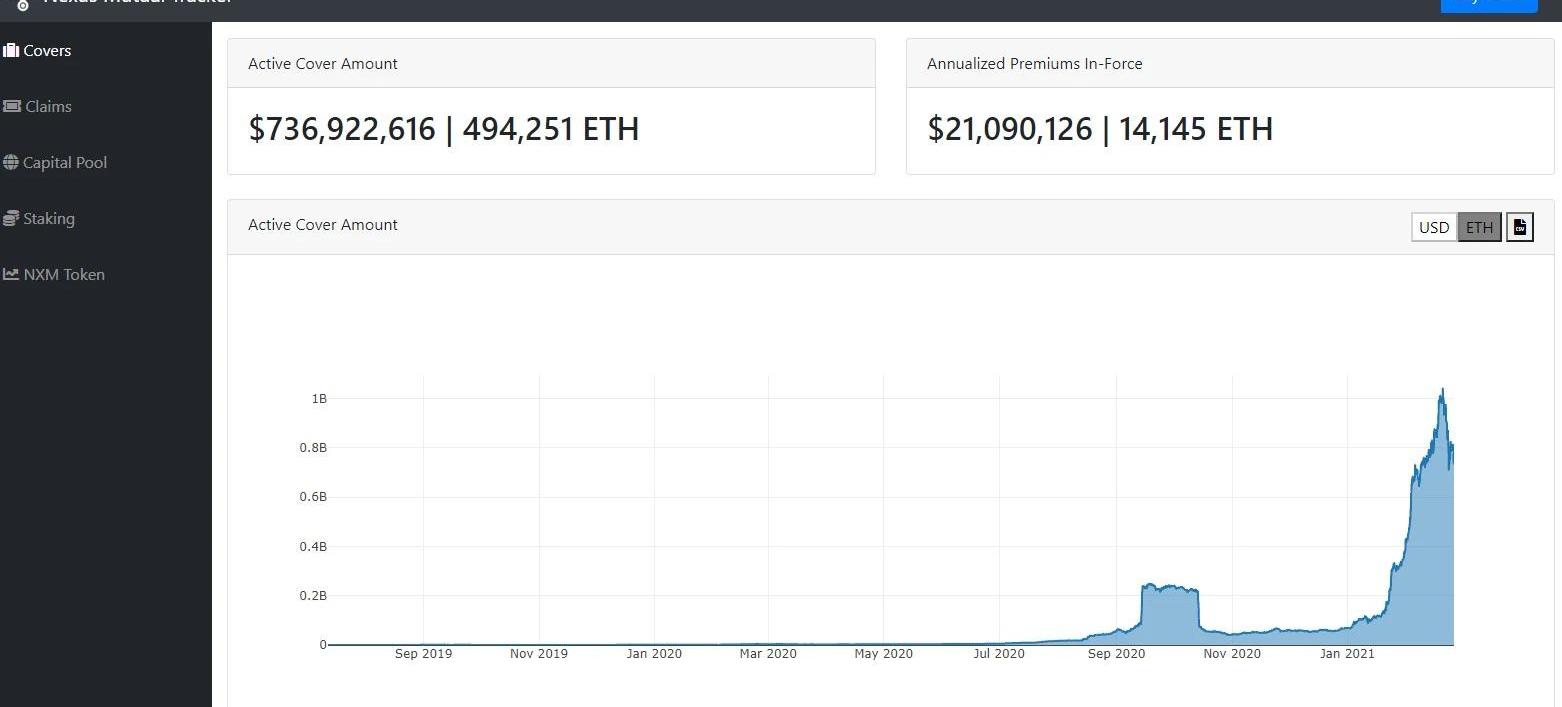Viewport: 1562px width, 707px height.
Task: Open the Capital Pool page
Action: click(65, 162)
